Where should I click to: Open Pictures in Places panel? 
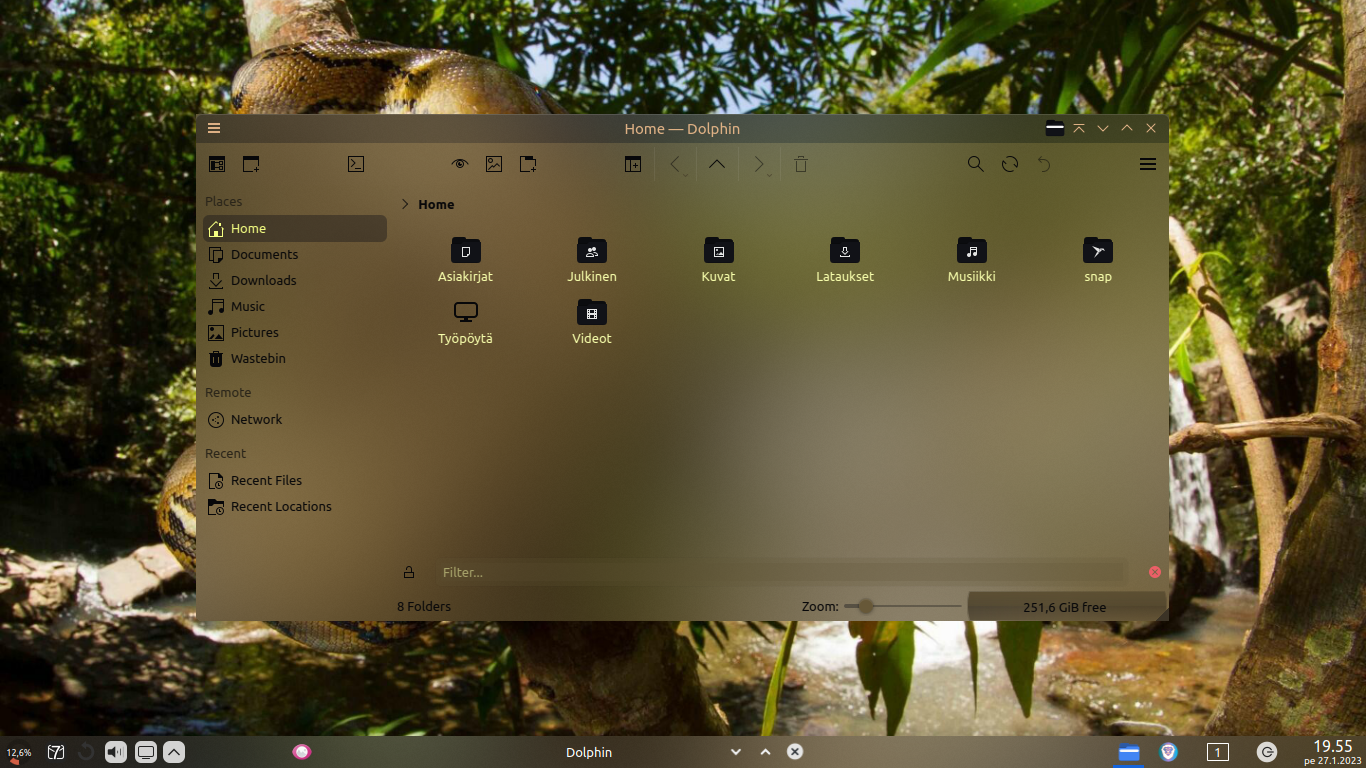295,332
